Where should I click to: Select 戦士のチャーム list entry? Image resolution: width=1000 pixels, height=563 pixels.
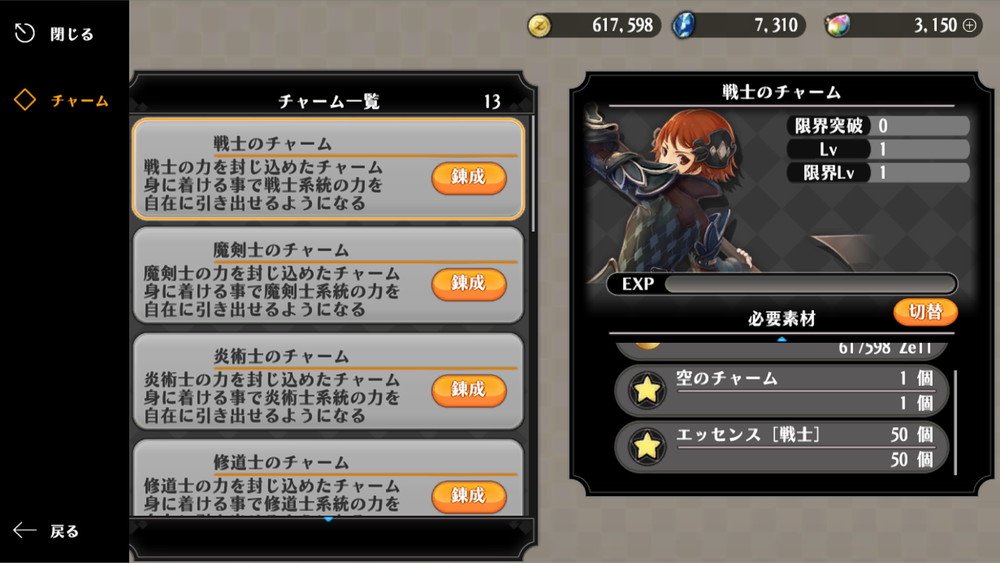(328, 169)
